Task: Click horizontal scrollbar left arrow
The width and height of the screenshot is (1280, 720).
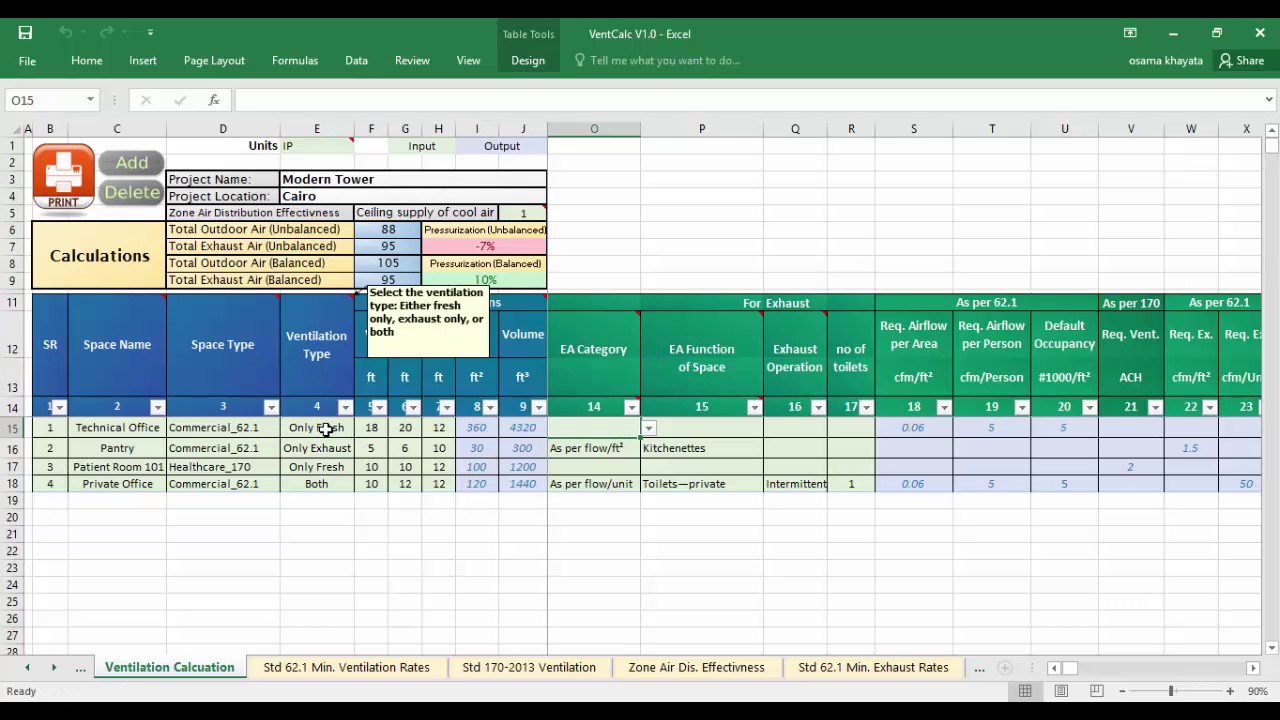Action: (x=1054, y=667)
